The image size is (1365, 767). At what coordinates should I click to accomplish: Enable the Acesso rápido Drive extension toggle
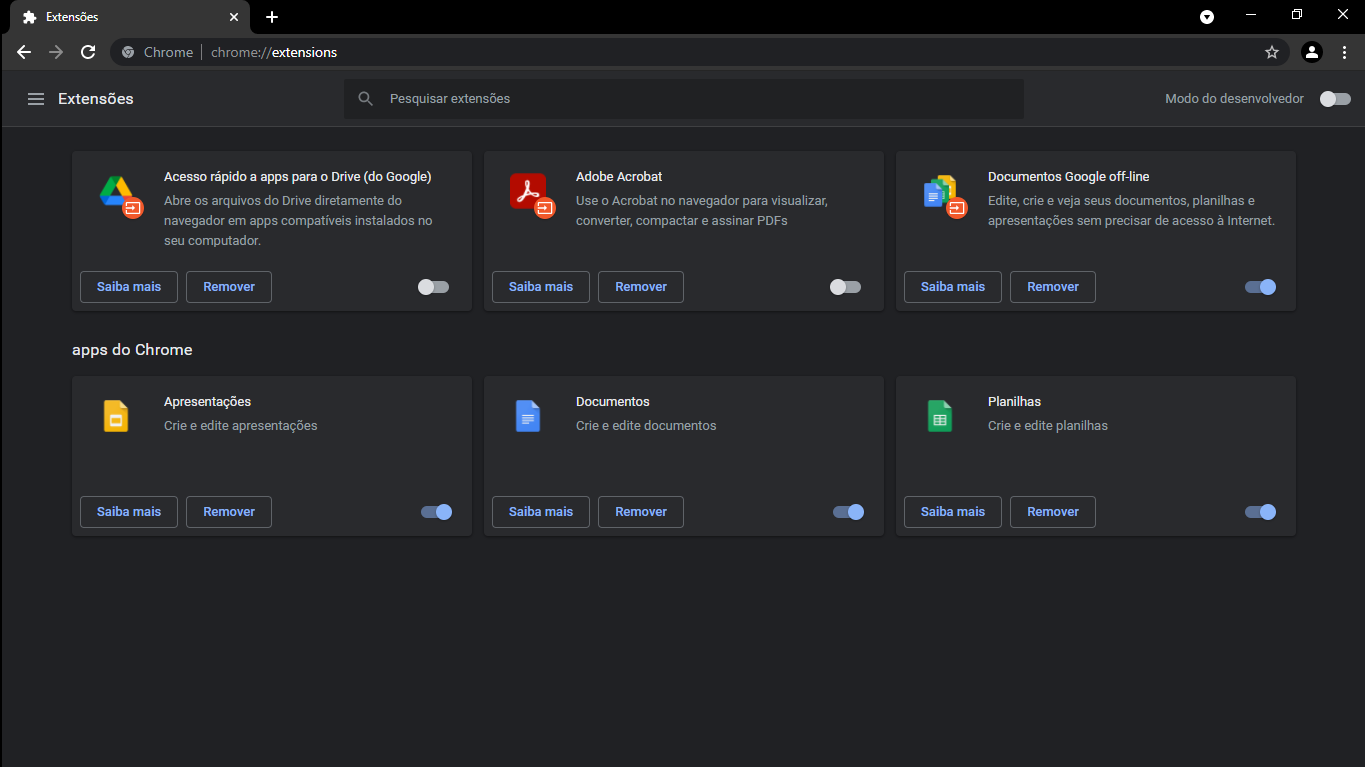coord(433,287)
